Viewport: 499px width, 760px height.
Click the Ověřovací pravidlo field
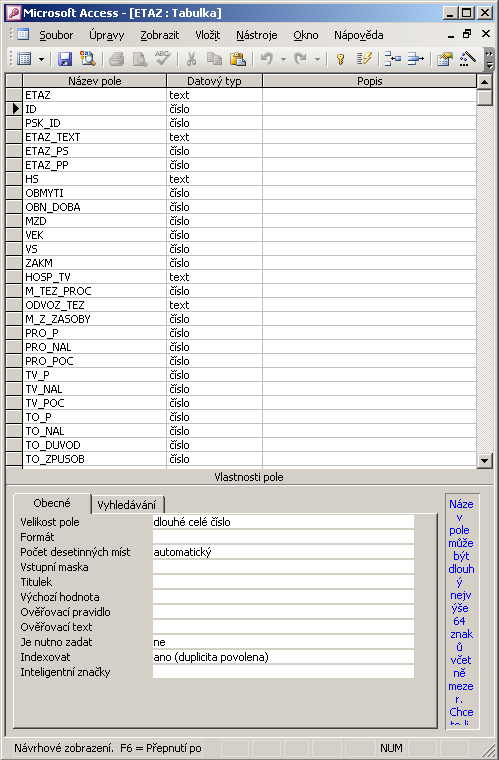pyautogui.click(x=283, y=612)
